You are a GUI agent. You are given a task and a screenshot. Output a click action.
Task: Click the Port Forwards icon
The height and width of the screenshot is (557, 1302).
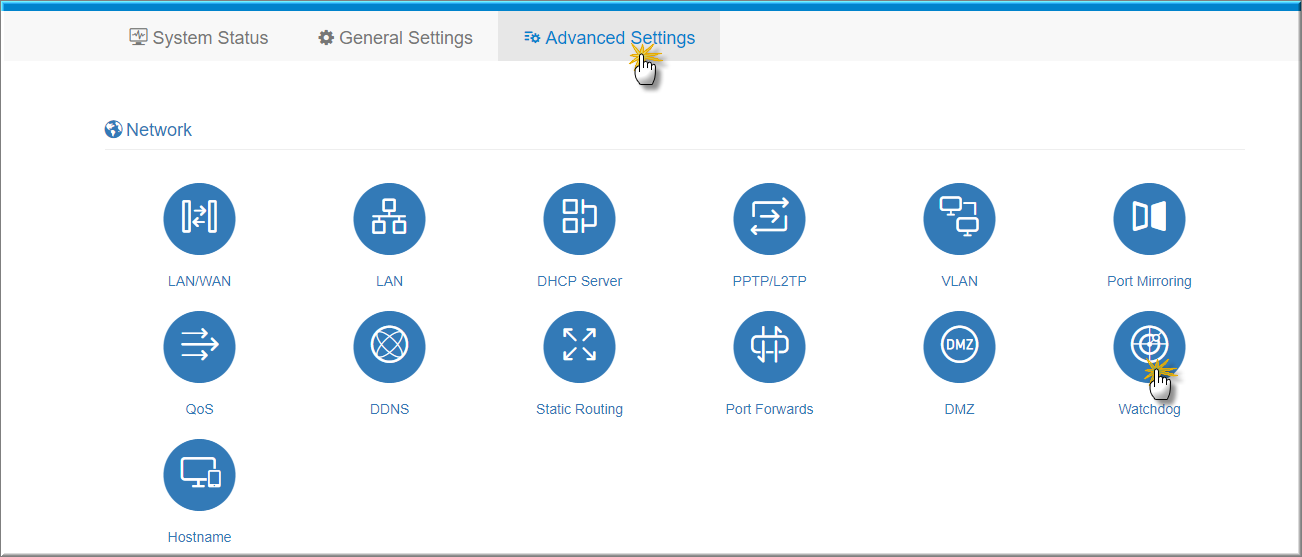tap(769, 347)
